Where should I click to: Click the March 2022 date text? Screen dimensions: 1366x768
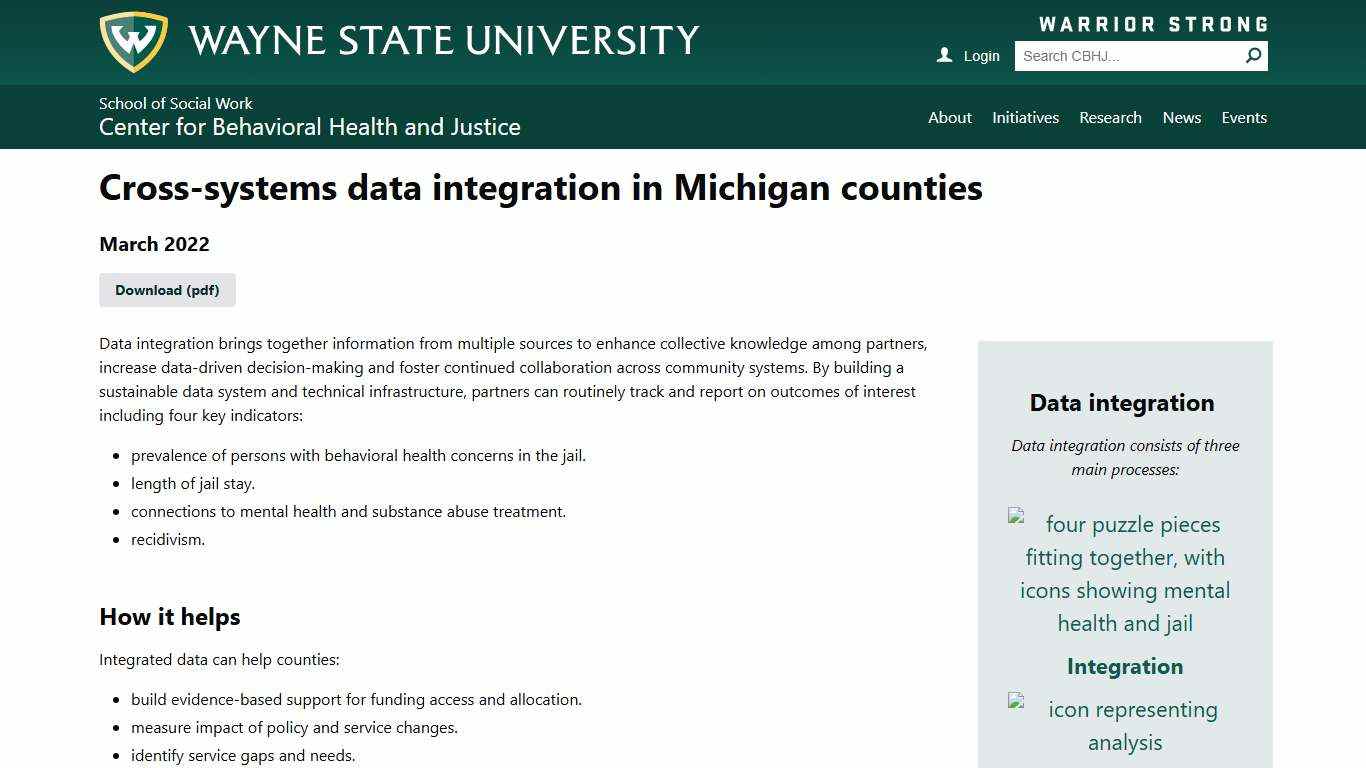pyautogui.click(x=154, y=244)
